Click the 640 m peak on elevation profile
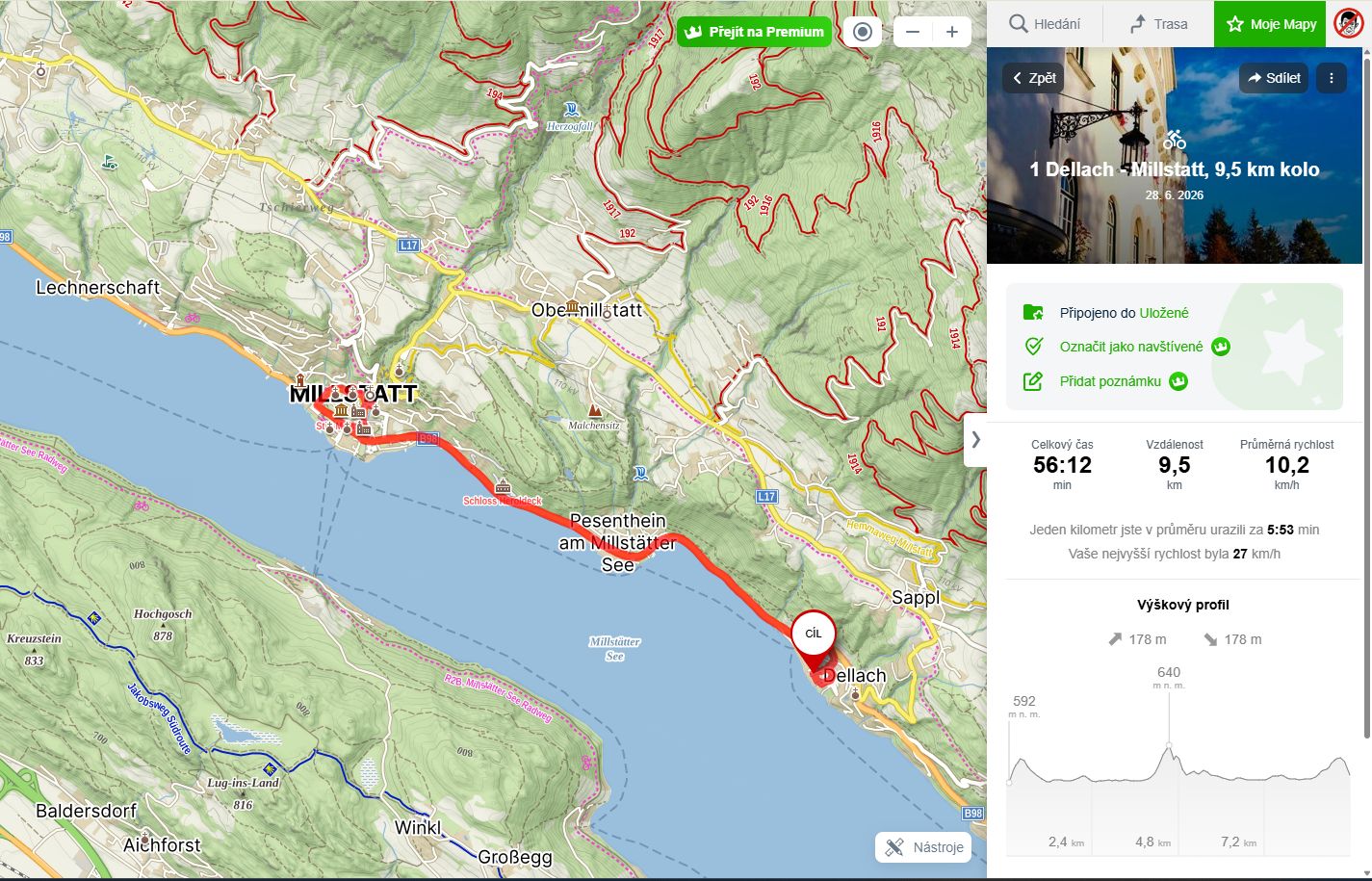Image resolution: width=1372 pixels, height=881 pixels. pos(1169,744)
